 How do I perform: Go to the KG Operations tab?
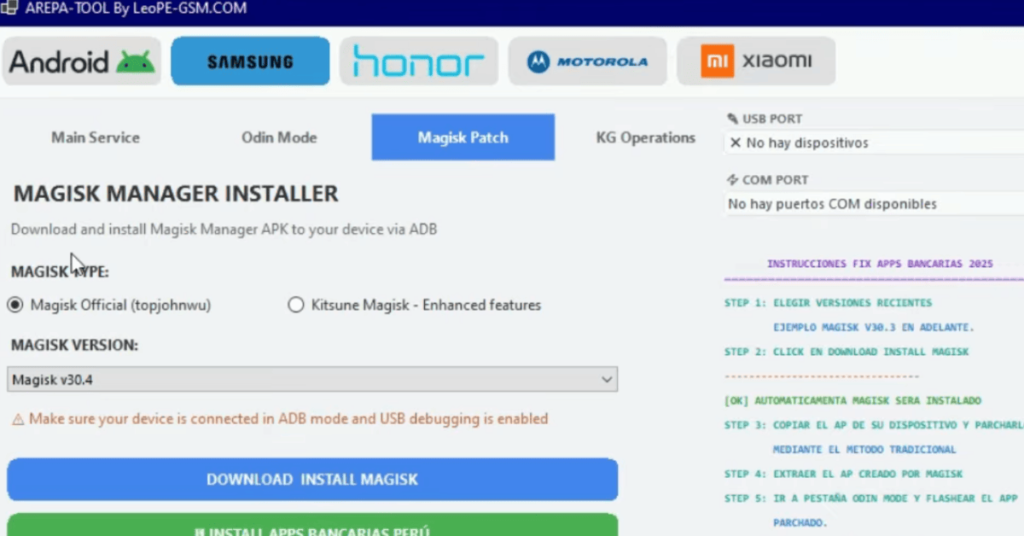tap(645, 137)
